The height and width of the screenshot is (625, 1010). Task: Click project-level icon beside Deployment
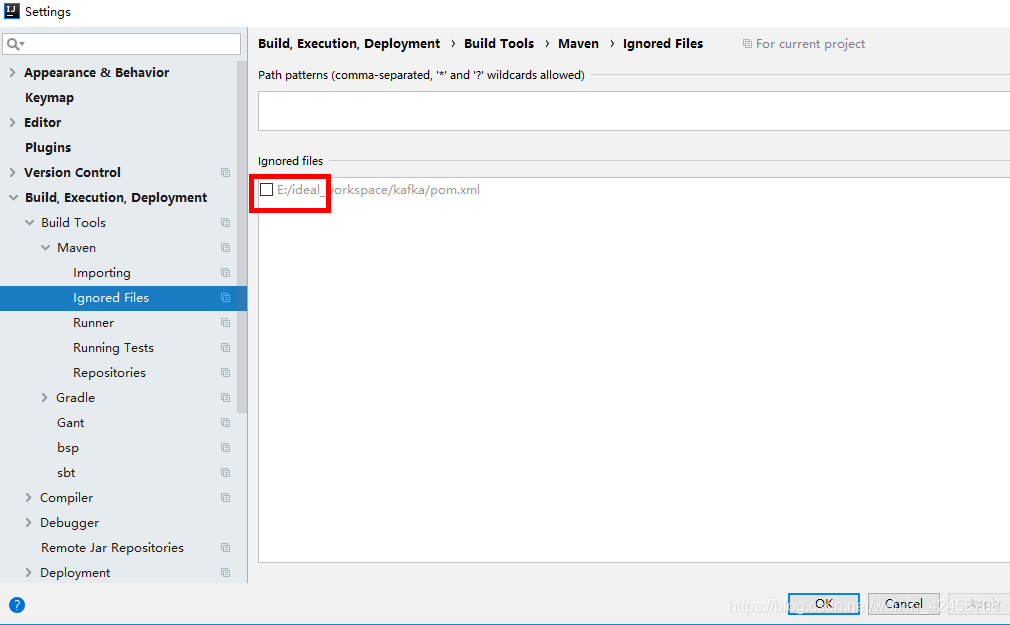(x=225, y=573)
